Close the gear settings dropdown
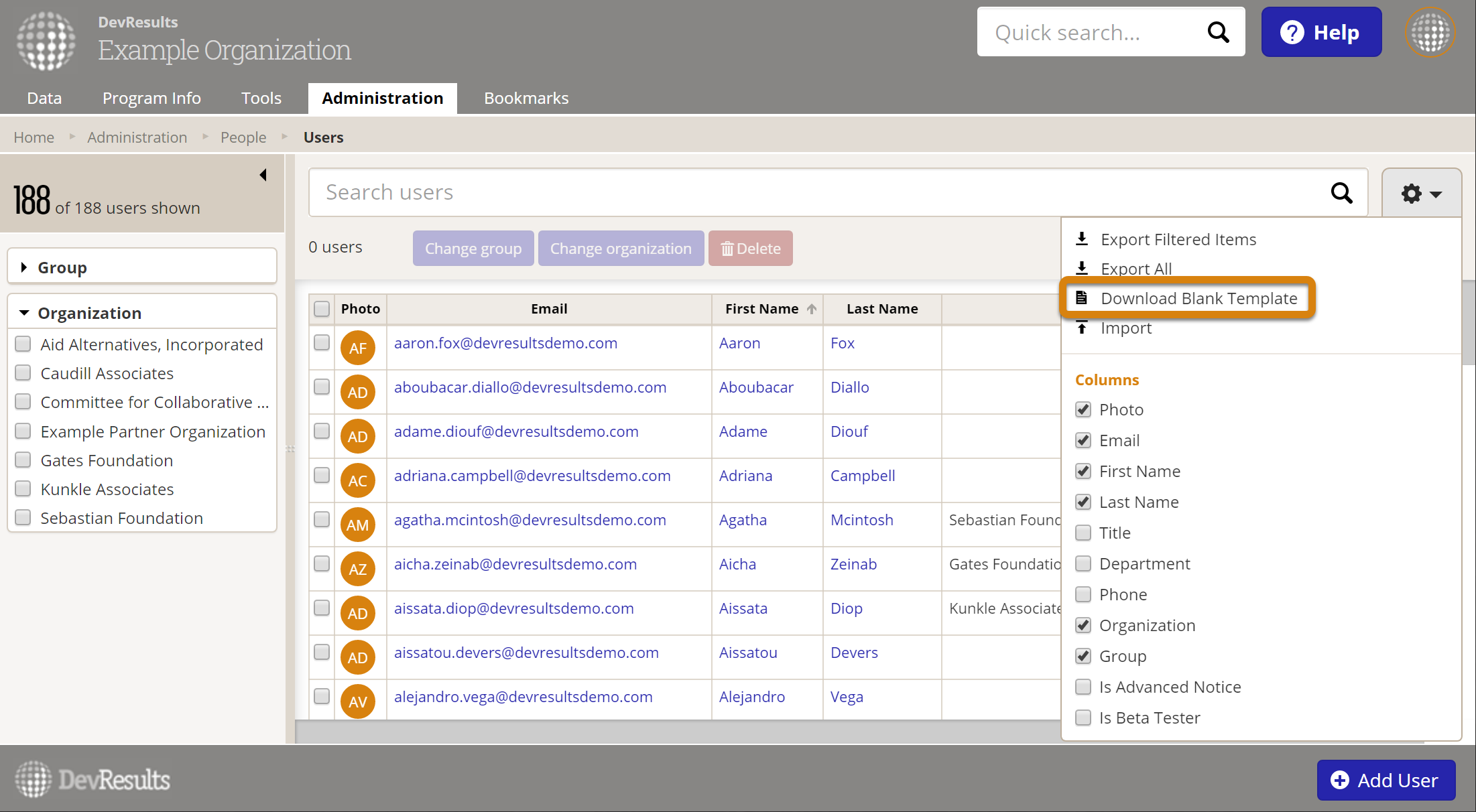Screen dimensions: 1476x812 (1421, 194)
